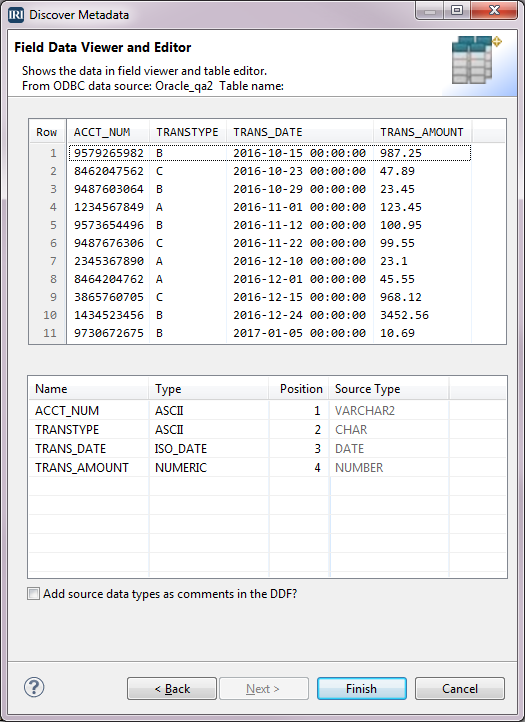Click the metadata table wizard banner icon
Screen dimensions: 525x722
point(475,60)
